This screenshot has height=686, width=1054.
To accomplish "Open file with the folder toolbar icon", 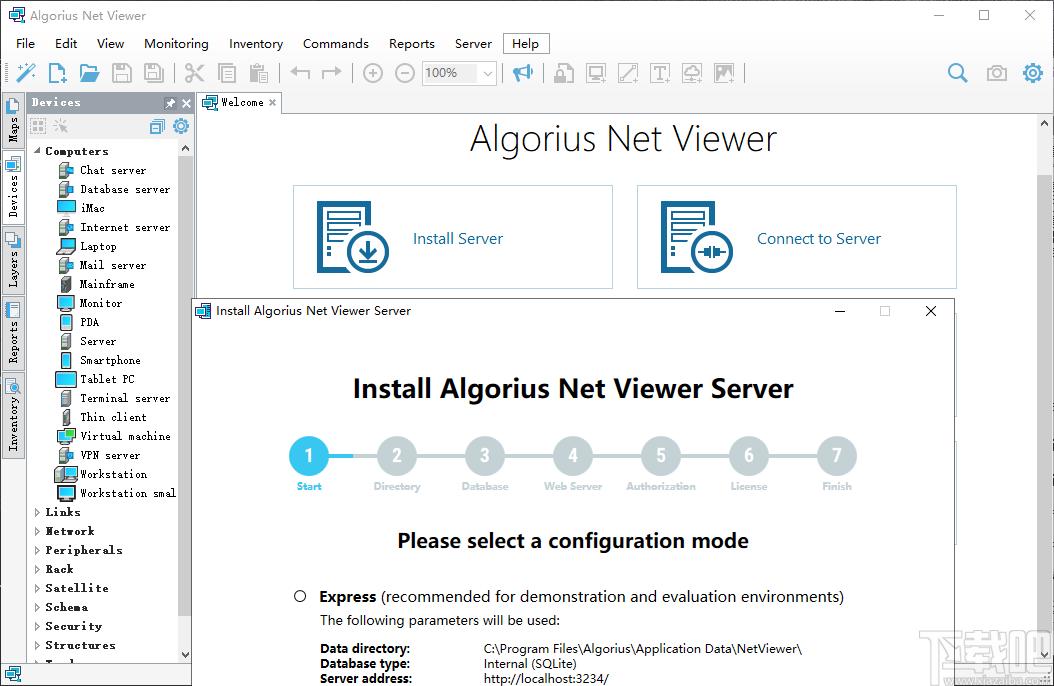I will click(x=89, y=73).
